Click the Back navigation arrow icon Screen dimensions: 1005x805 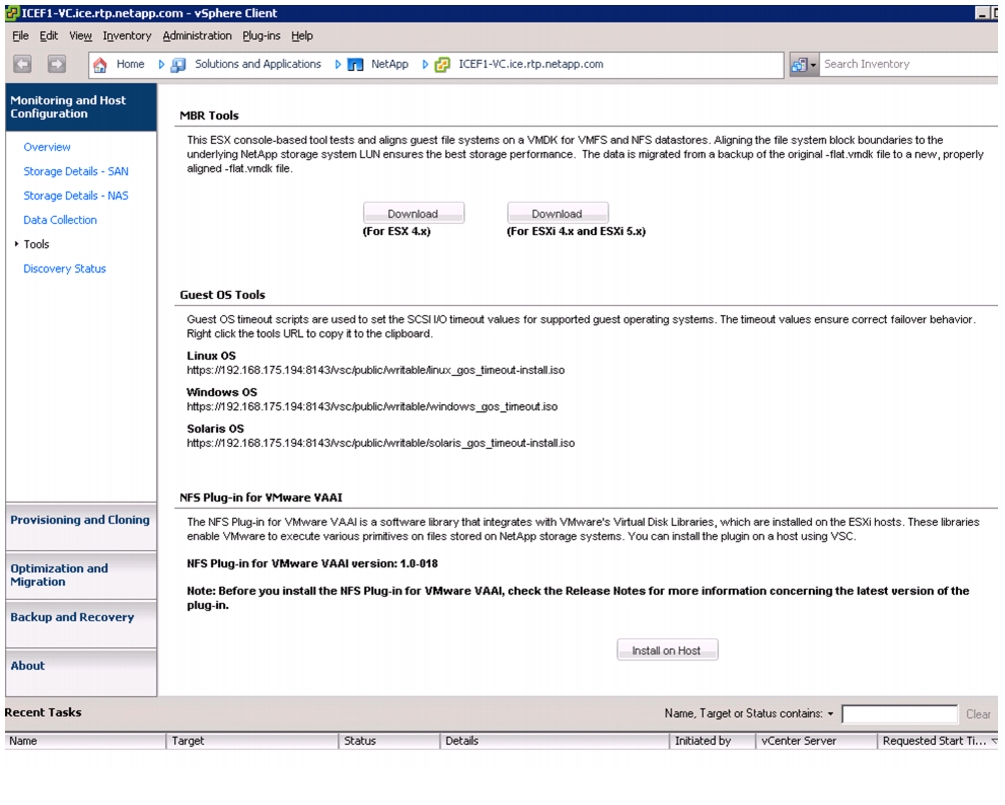tap(22, 63)
